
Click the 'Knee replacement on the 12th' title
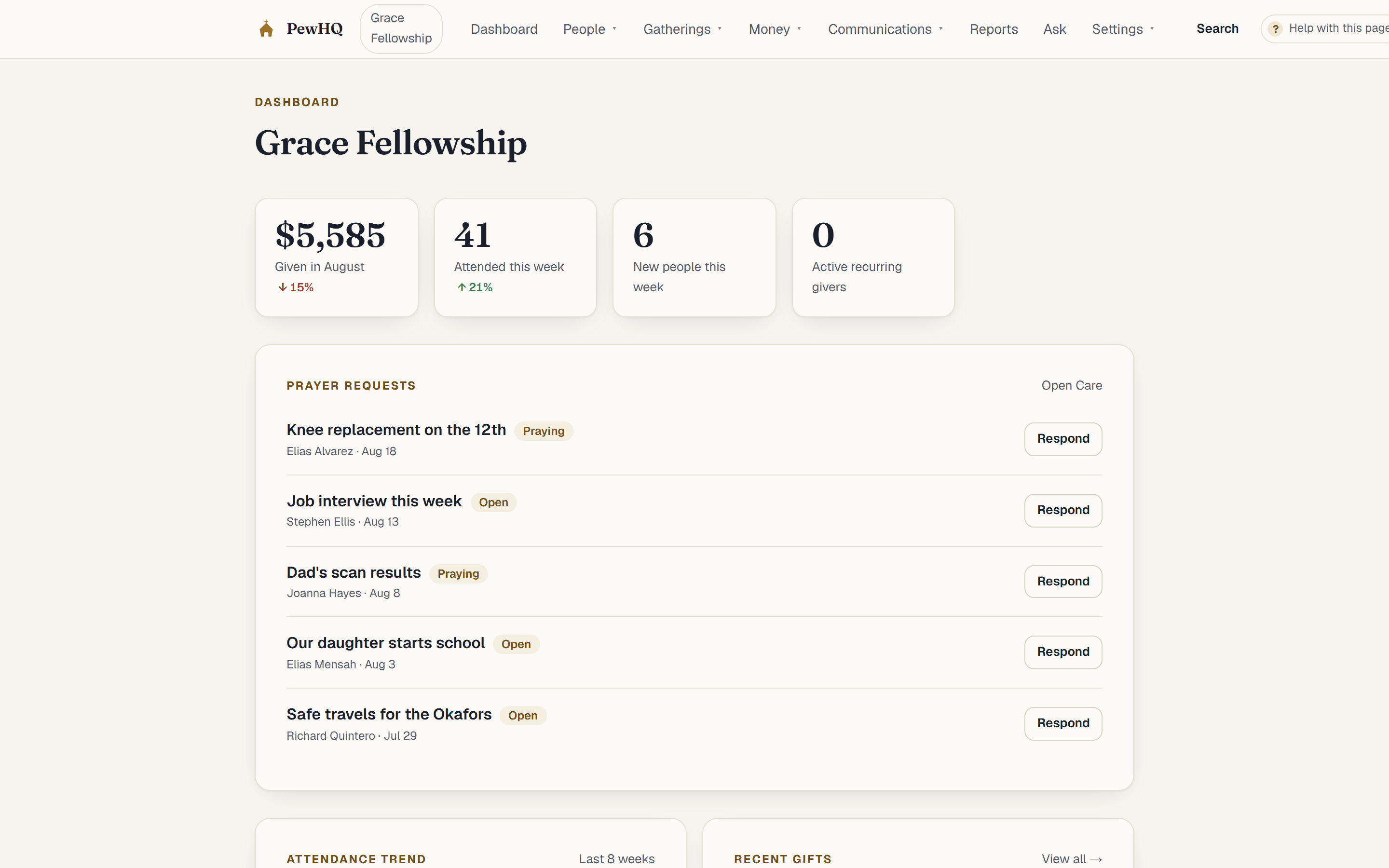tap(396, 430)
